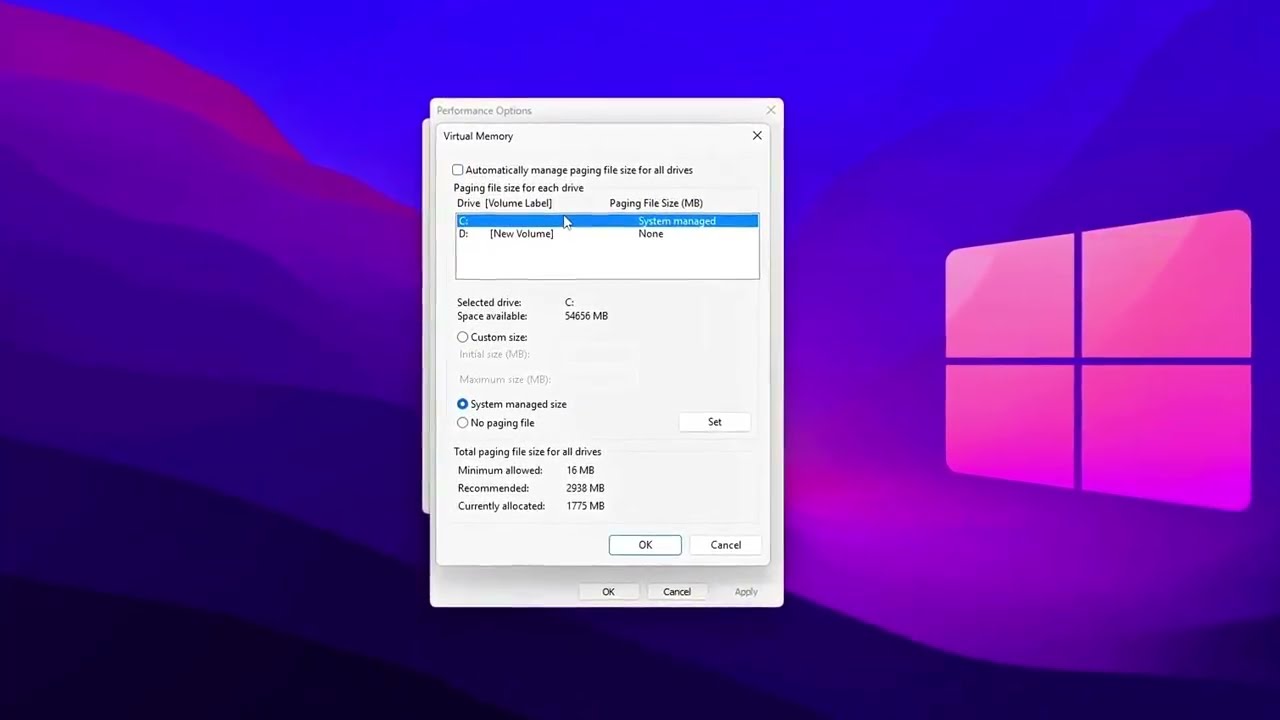The image size is (1280, 720).
Task: Click the Drive [Volume Label] column header
Action: point(504,203)
